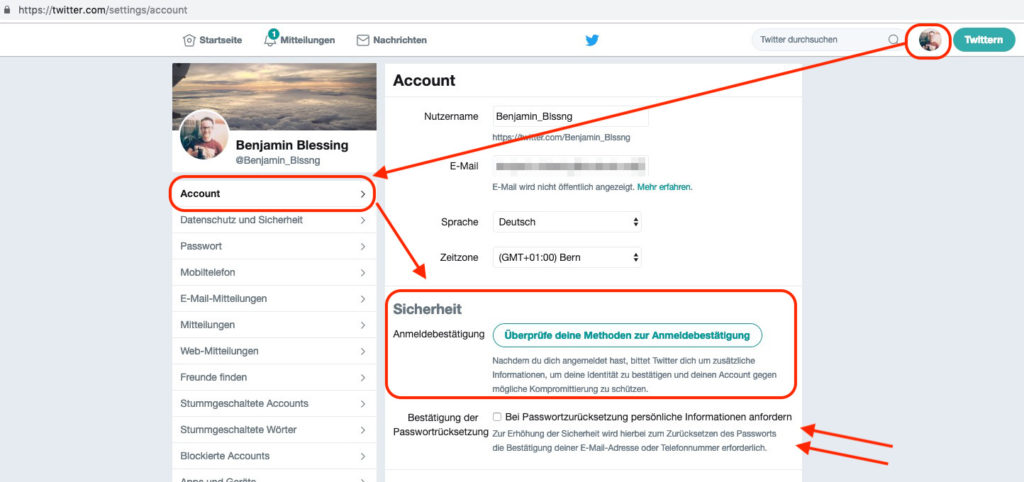Click the @Benjamin_Blssng handle
The height and width of the screenshot is (482, 1024).
(278, 161)
